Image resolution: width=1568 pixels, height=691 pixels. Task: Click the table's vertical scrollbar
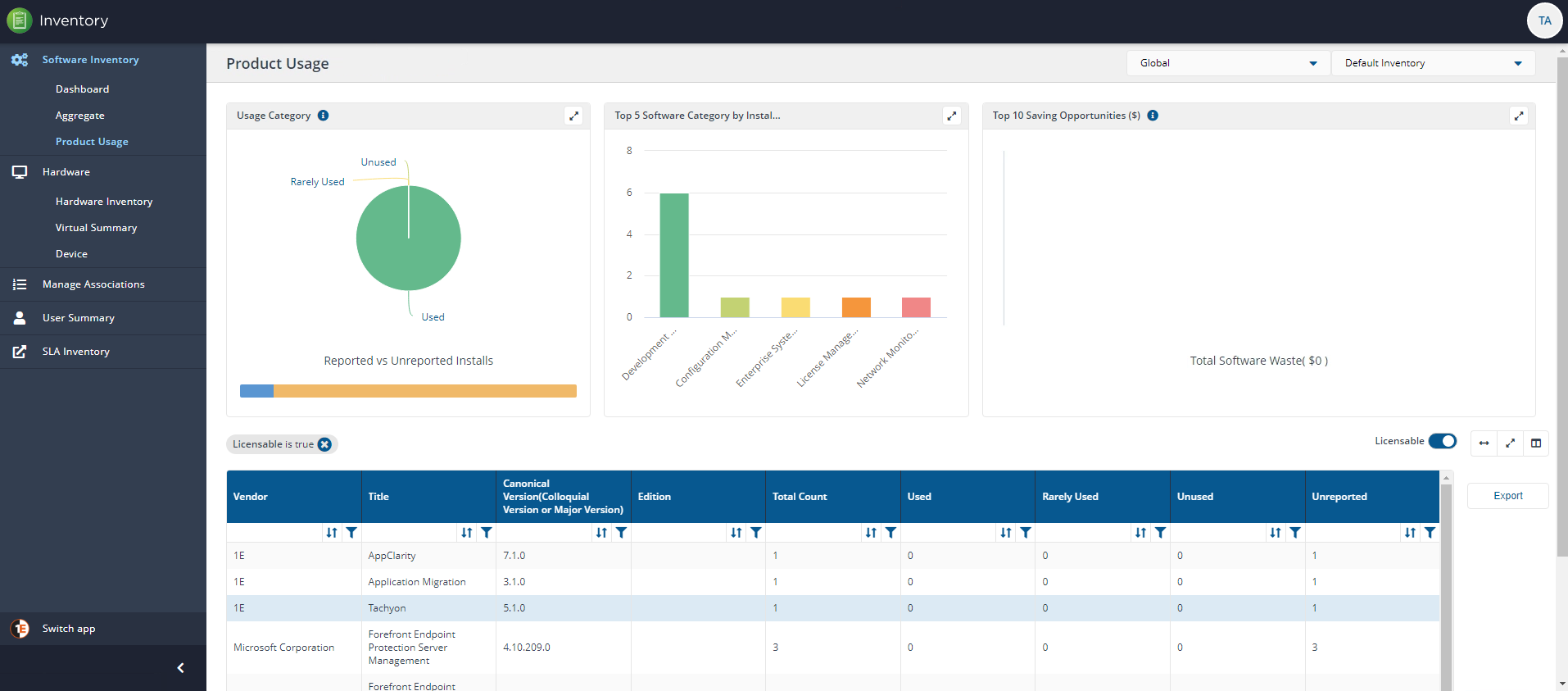click(1446, 580)
